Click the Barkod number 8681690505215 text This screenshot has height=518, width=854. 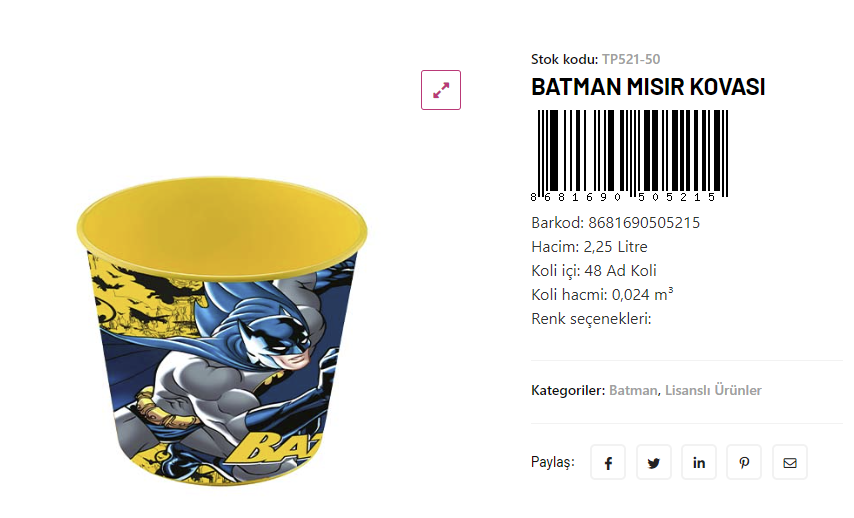pyautogui.click(x=644, y=222)
